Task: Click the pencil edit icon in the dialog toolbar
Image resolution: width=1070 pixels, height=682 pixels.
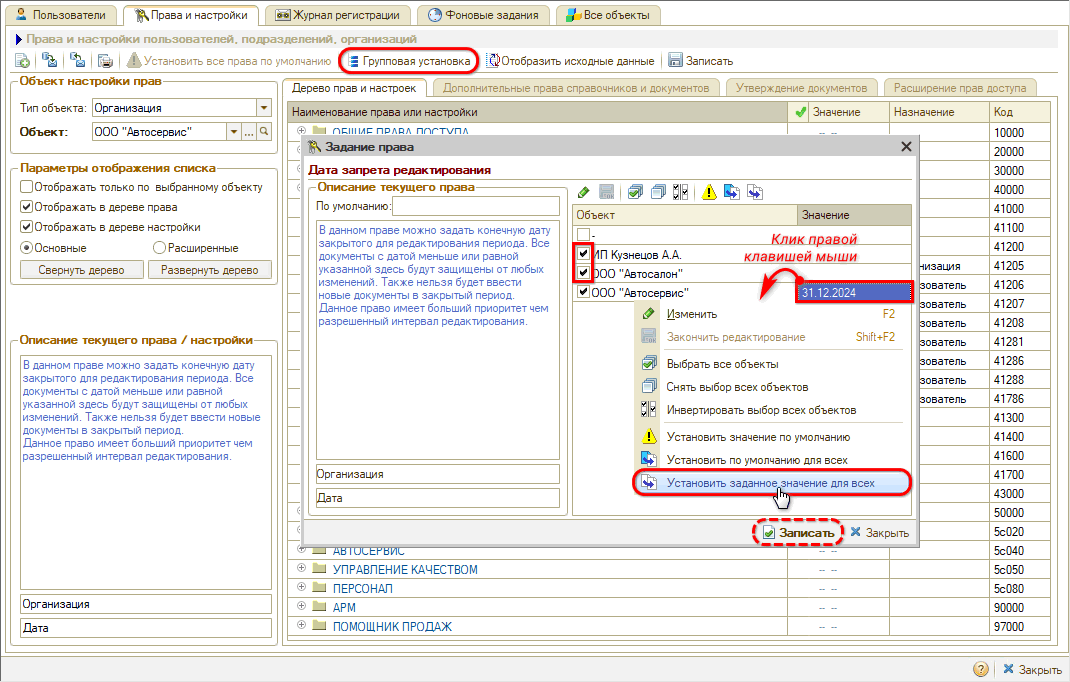Action: click(583, 192)
